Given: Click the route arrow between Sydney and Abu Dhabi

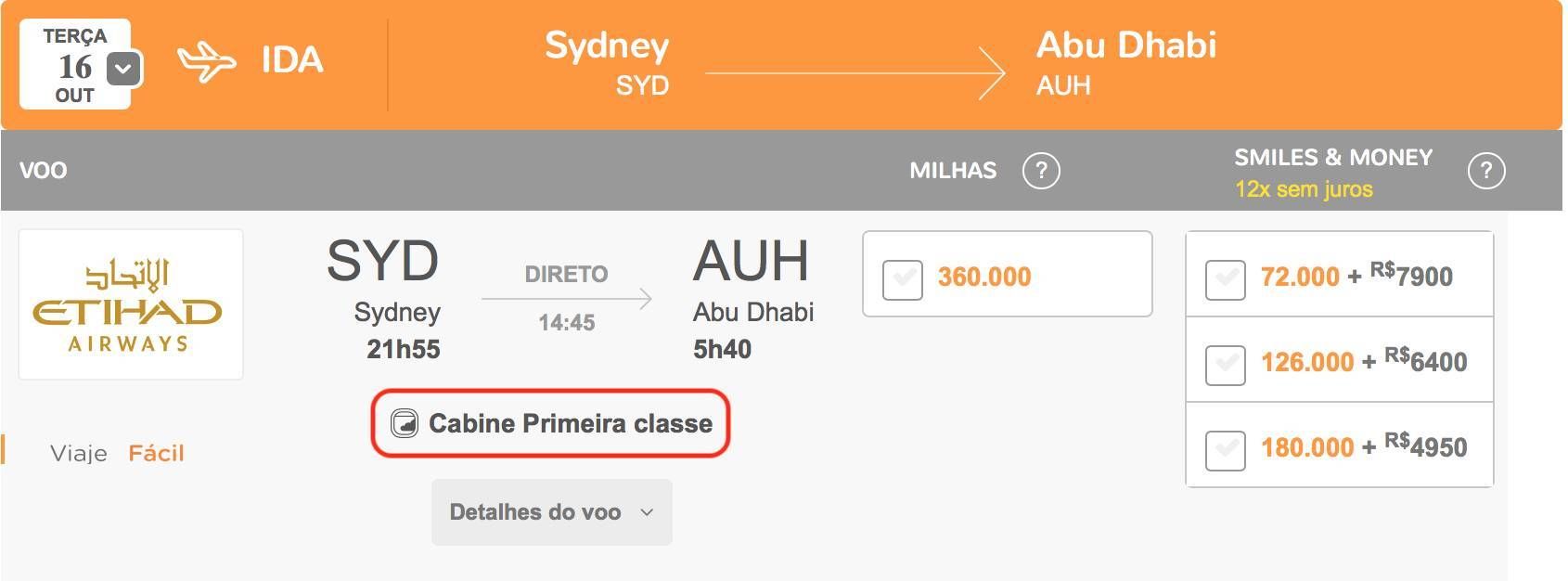Looking at the screenshot, I should click(855, 72).
